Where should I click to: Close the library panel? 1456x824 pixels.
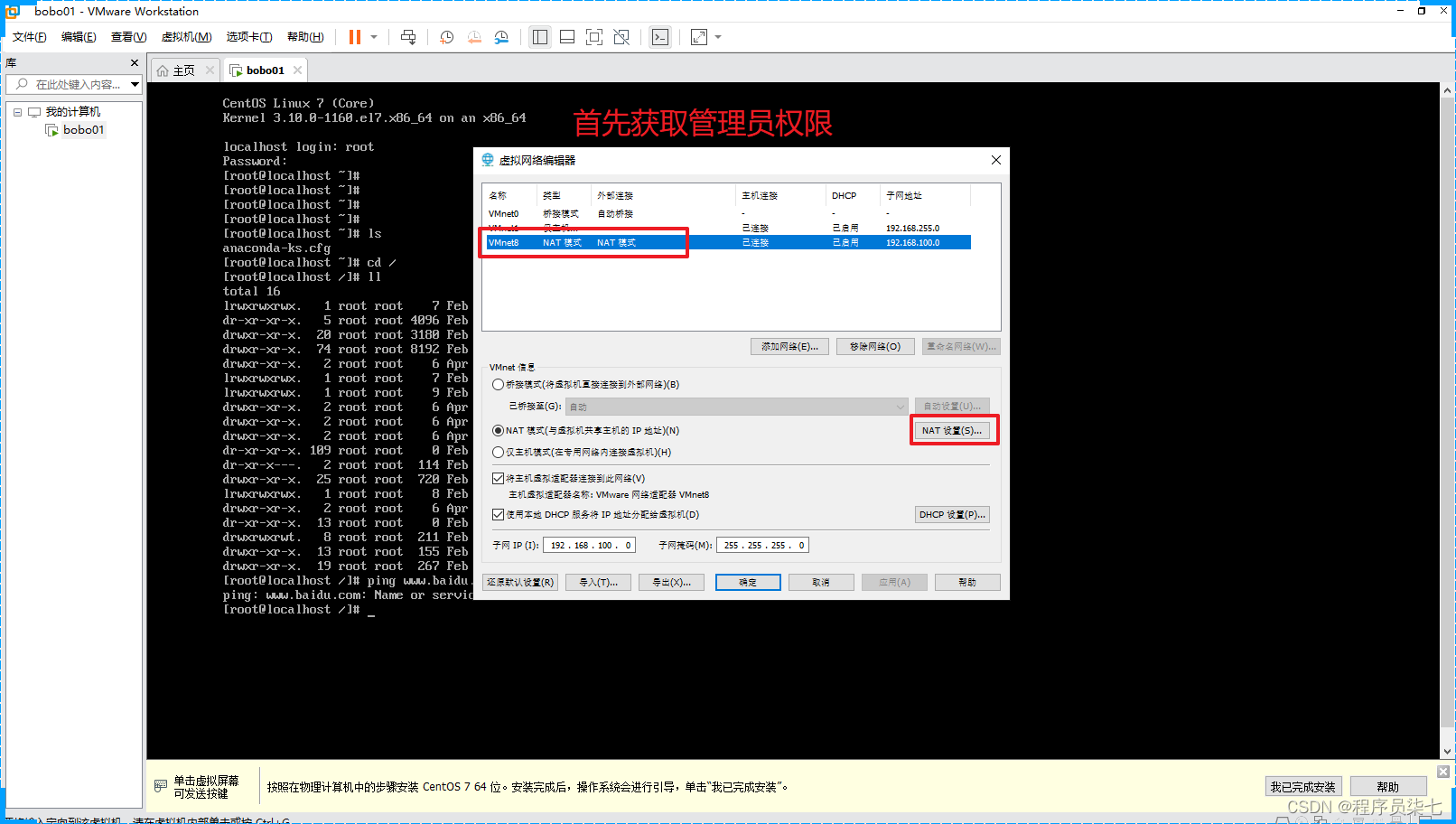135,62
